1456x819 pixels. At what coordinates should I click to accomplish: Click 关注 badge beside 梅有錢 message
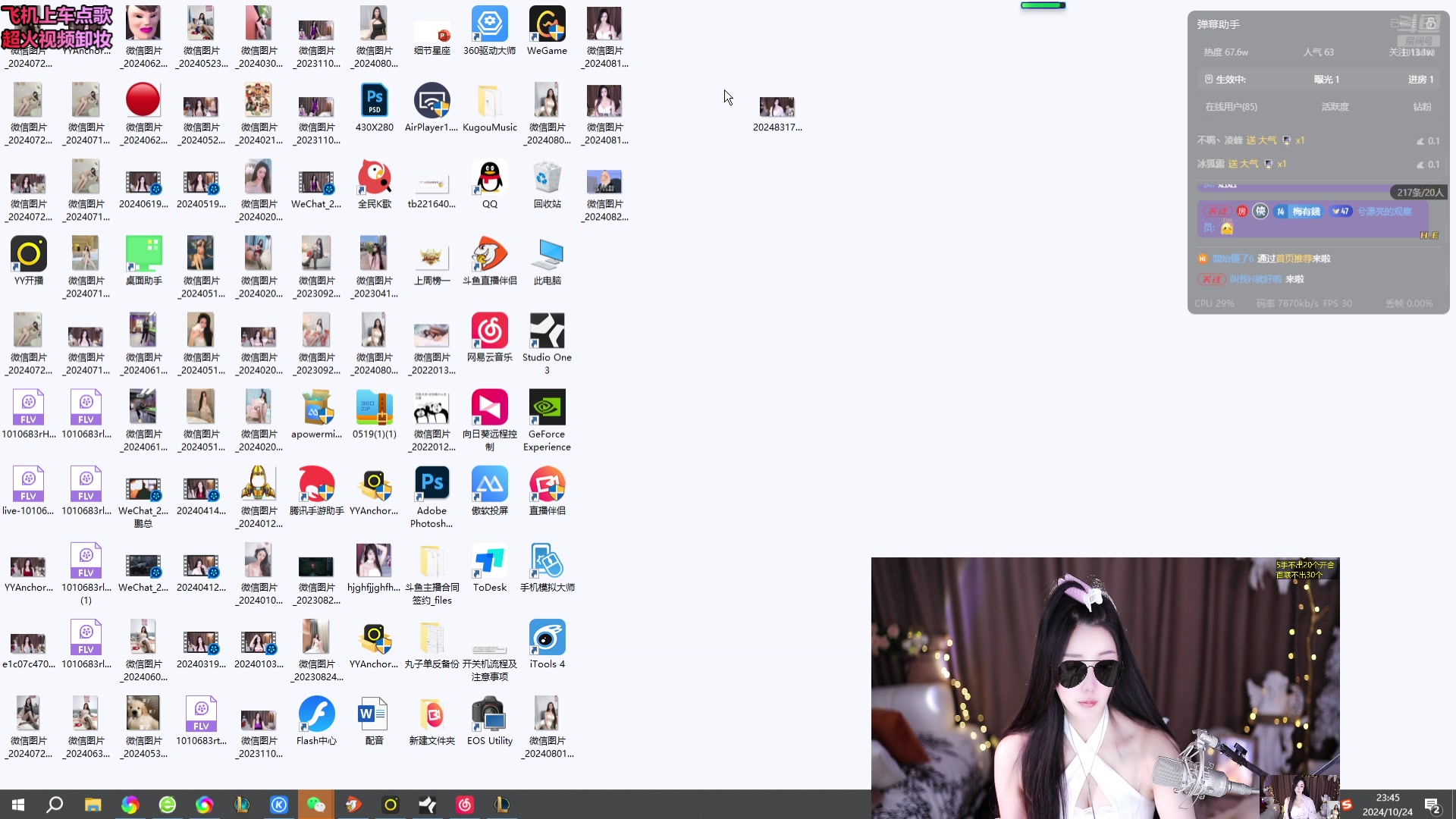point(1217,212)
